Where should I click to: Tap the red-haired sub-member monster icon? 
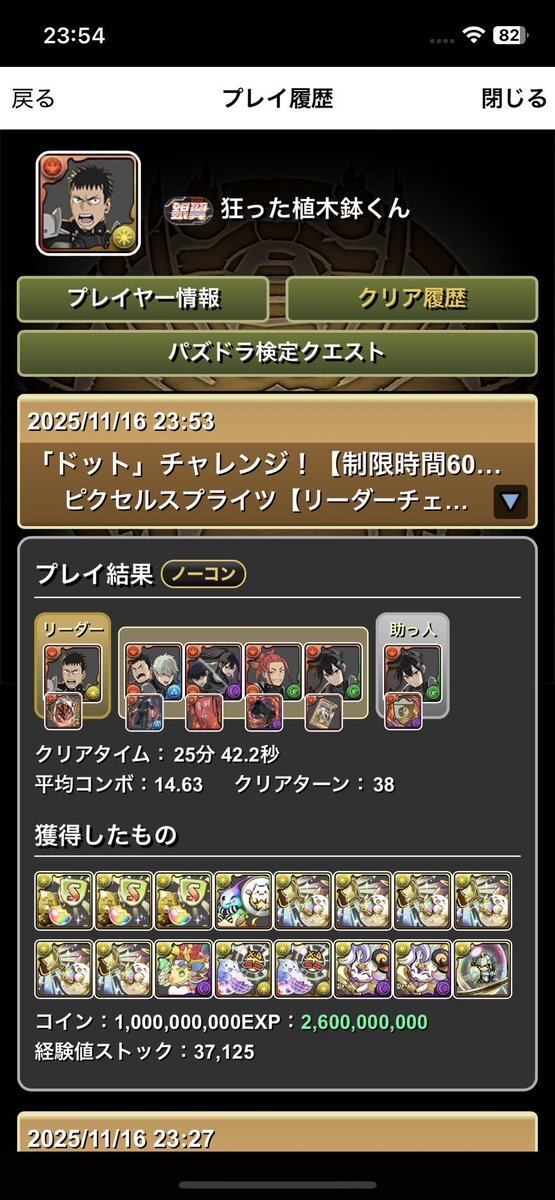tap(273, 670)
